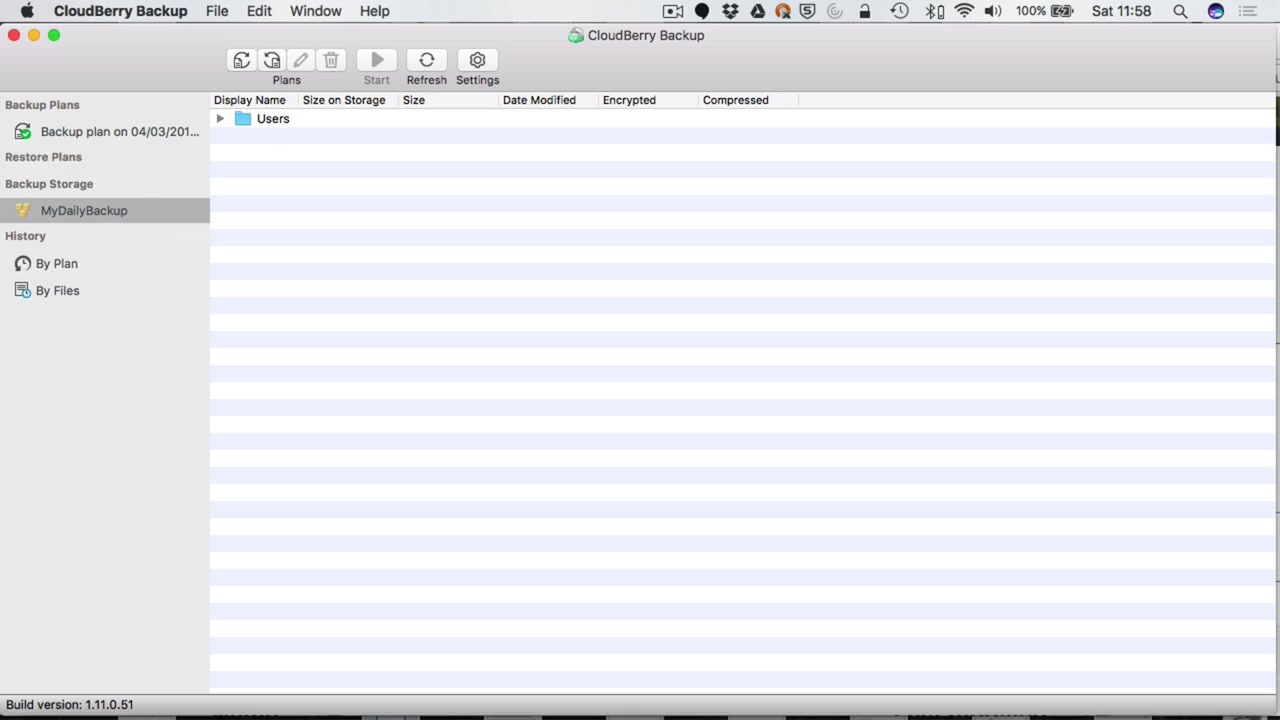Open the Settings gear
Screen dimensions: 1280x720
(x=477, y=60)
